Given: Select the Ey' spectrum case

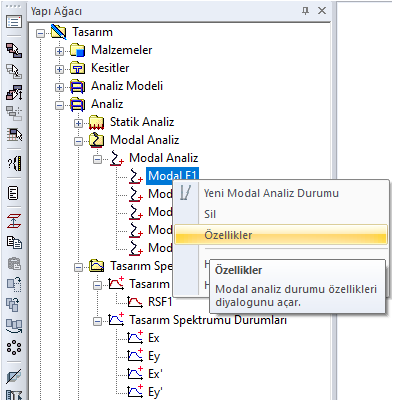Looking at the screenshot, I should [155, 392].
